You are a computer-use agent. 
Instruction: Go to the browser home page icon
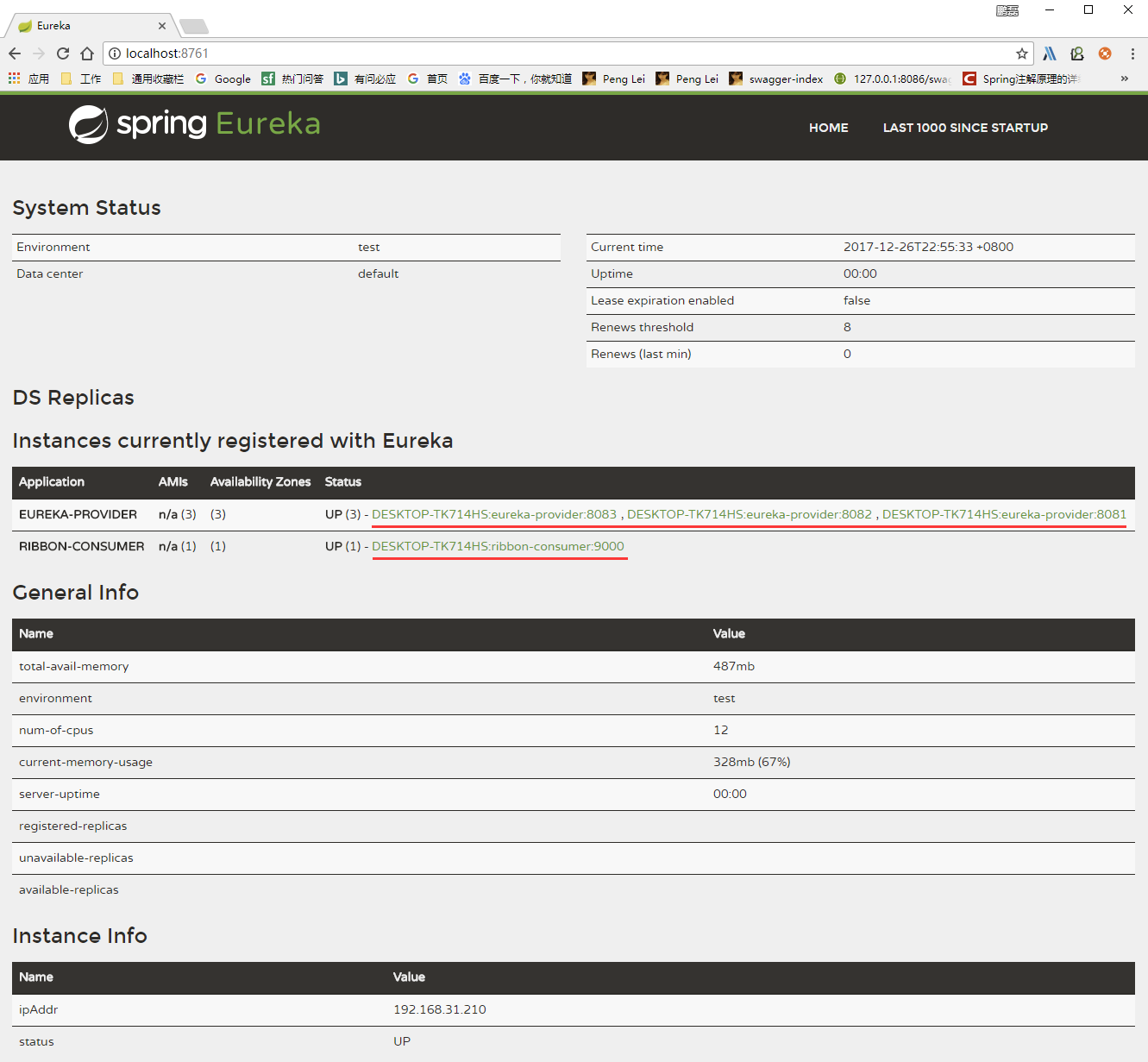(87, 53)
